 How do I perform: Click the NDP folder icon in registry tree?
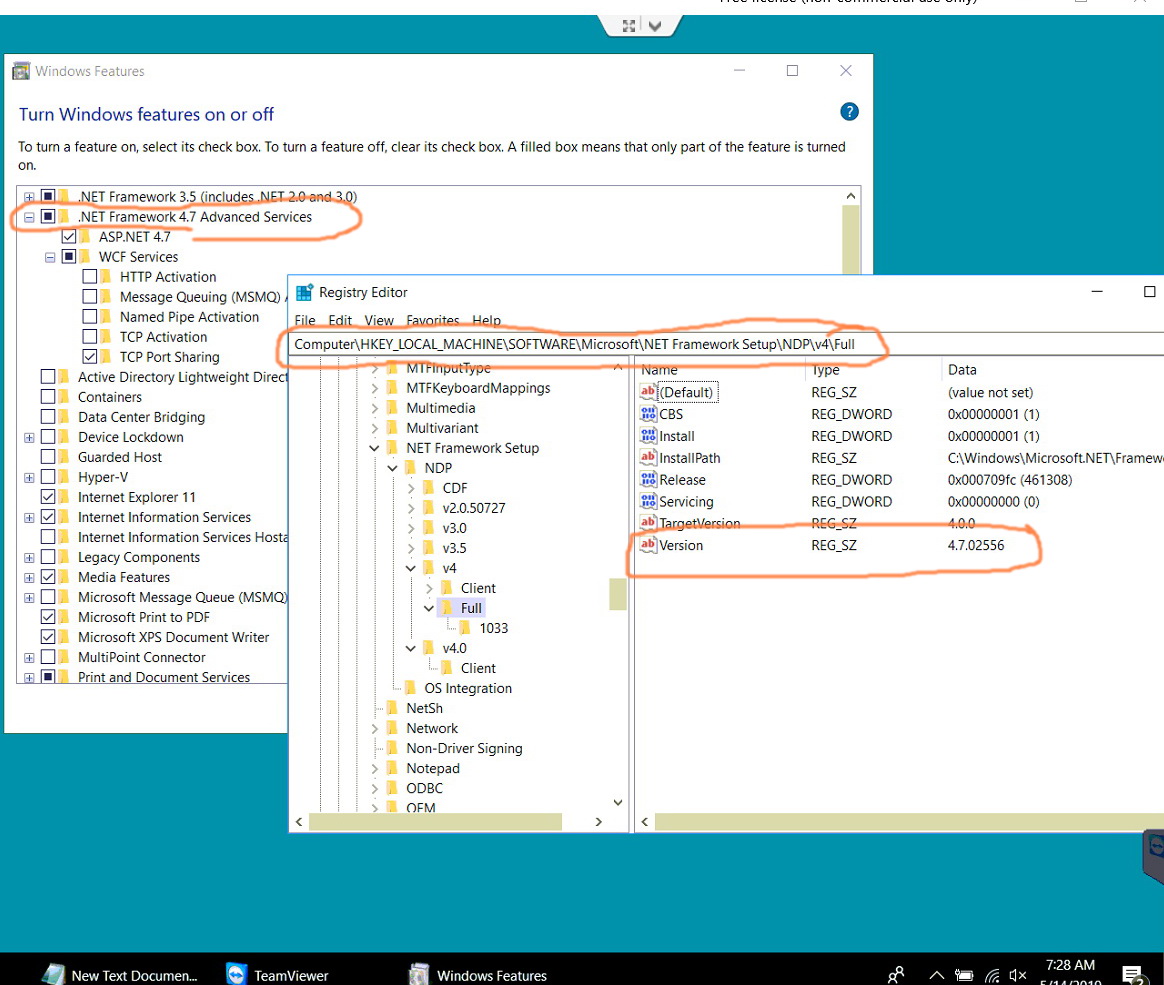411,468
